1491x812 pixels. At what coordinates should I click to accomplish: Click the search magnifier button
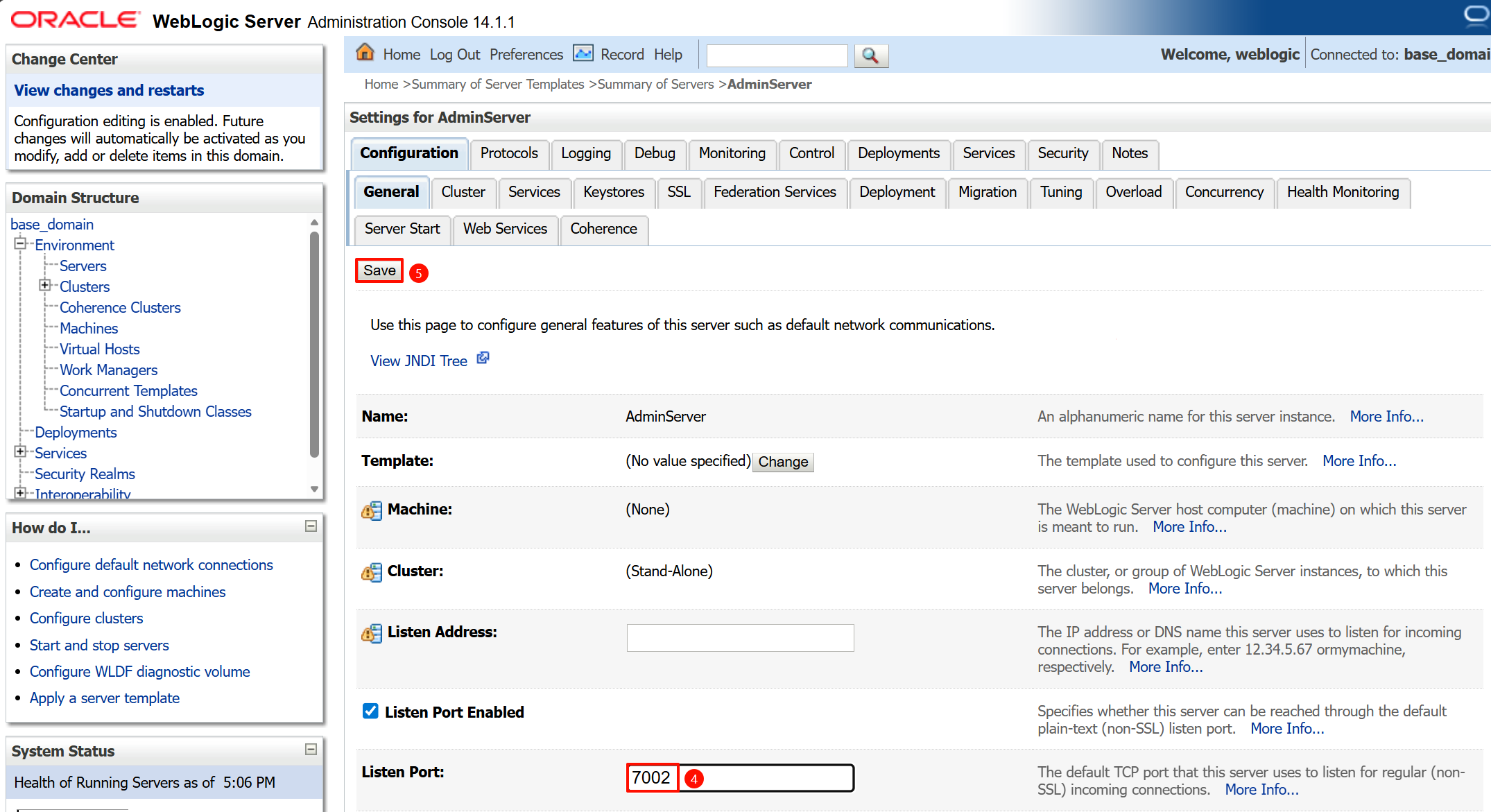pos(871,55)
